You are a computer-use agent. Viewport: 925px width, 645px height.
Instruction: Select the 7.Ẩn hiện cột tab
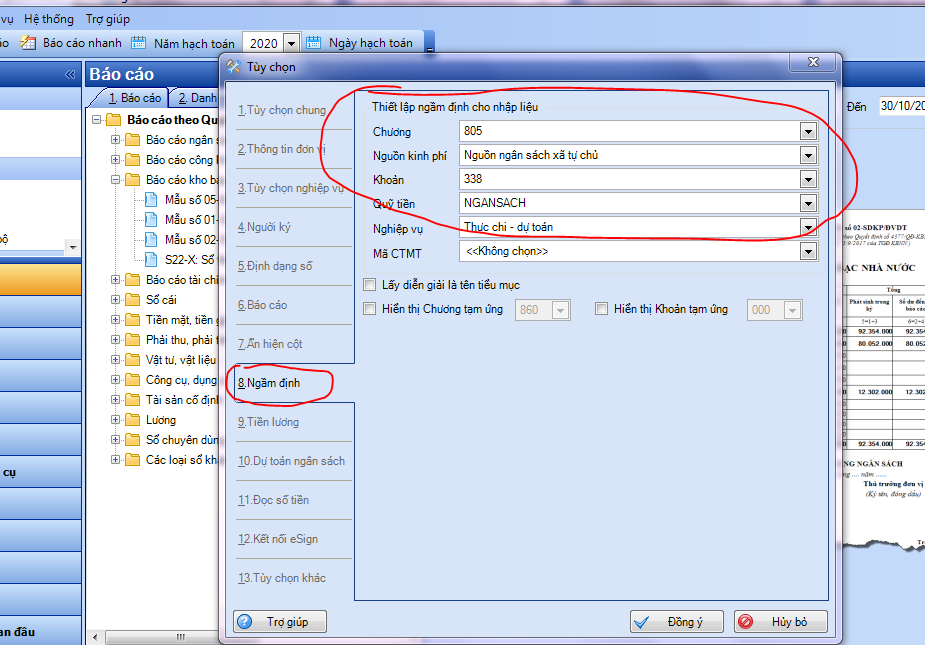270,344
